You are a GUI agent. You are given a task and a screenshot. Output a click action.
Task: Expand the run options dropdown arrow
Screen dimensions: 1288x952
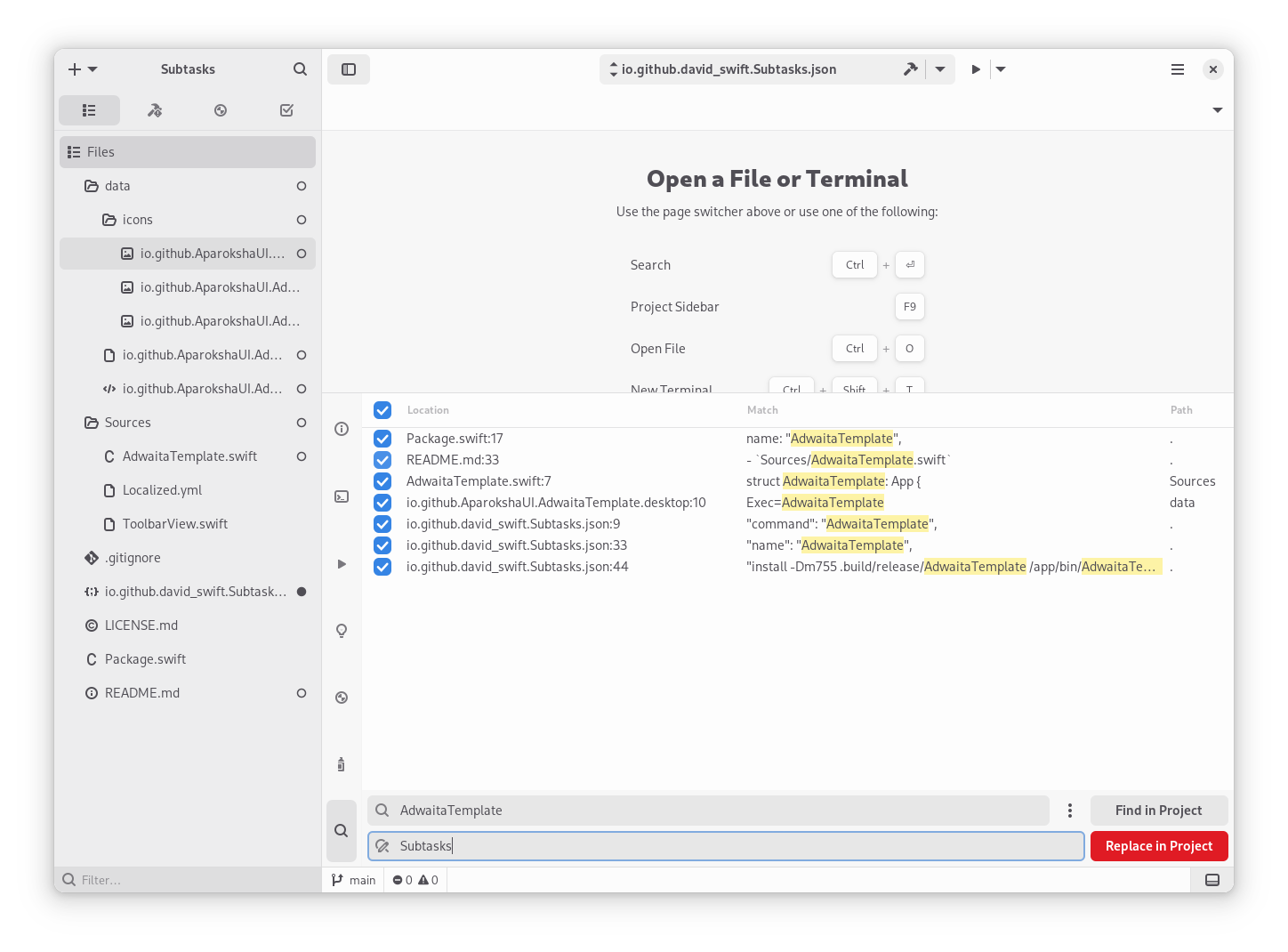1001,69
